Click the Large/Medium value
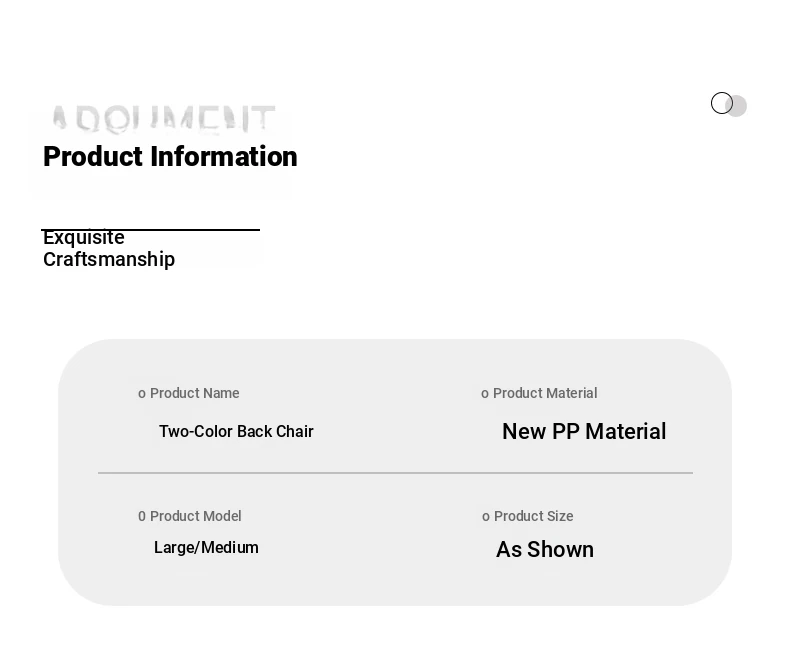The width and height of the screenshot is (790, 663). [x=206, y=548]
